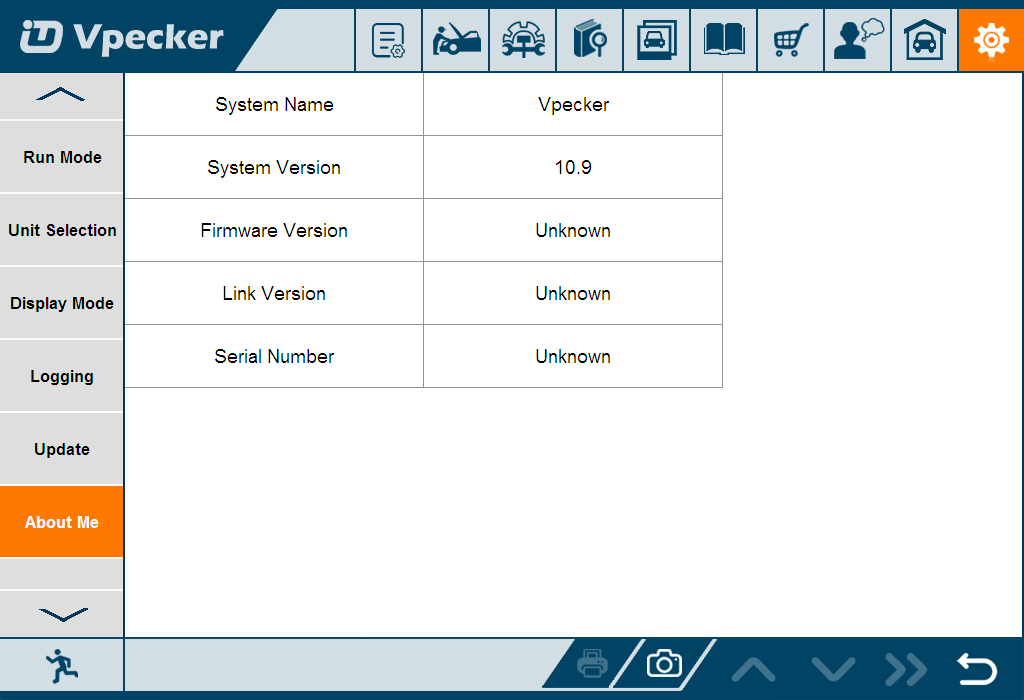Viewport: 1024px width, 700px height.
Task: Click the bottom bar down arrow
Action: click(833, 669)
